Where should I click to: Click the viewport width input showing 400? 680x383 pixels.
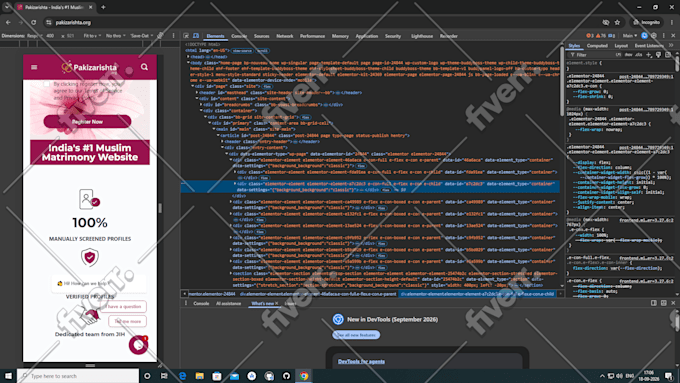coord(50,36)
